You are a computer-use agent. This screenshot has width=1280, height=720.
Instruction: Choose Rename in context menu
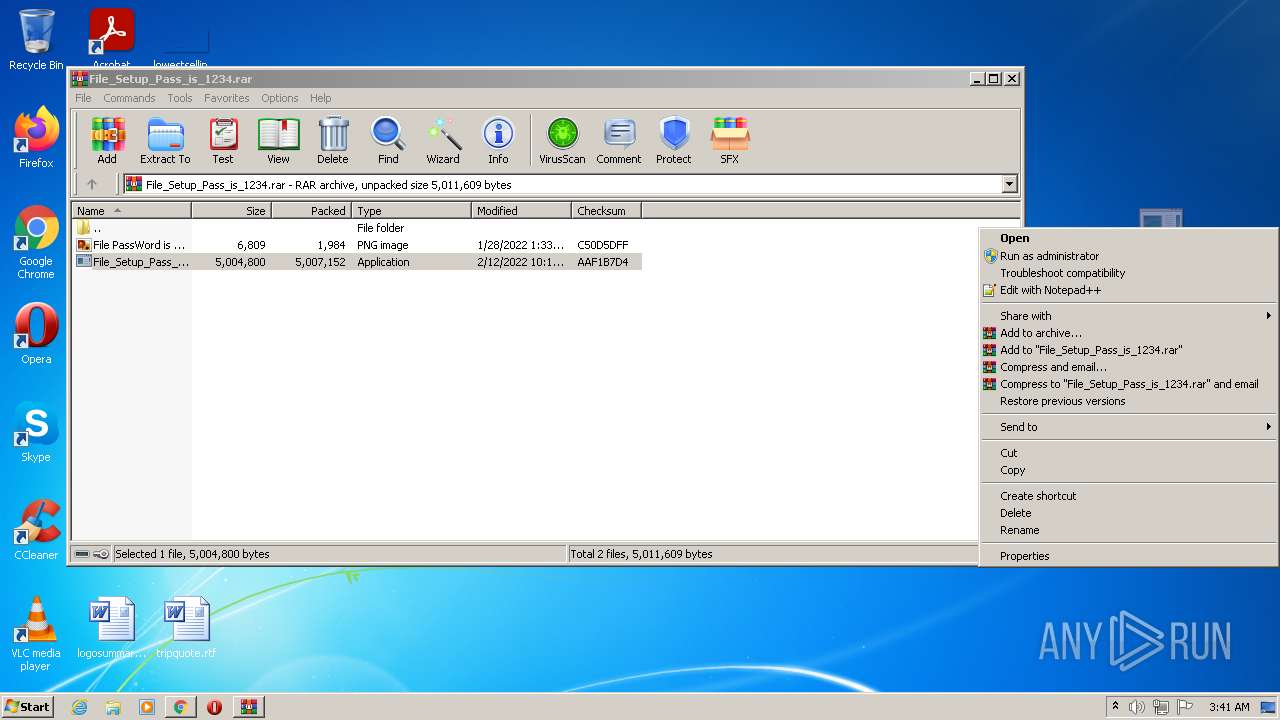[x=1128, y=530]
